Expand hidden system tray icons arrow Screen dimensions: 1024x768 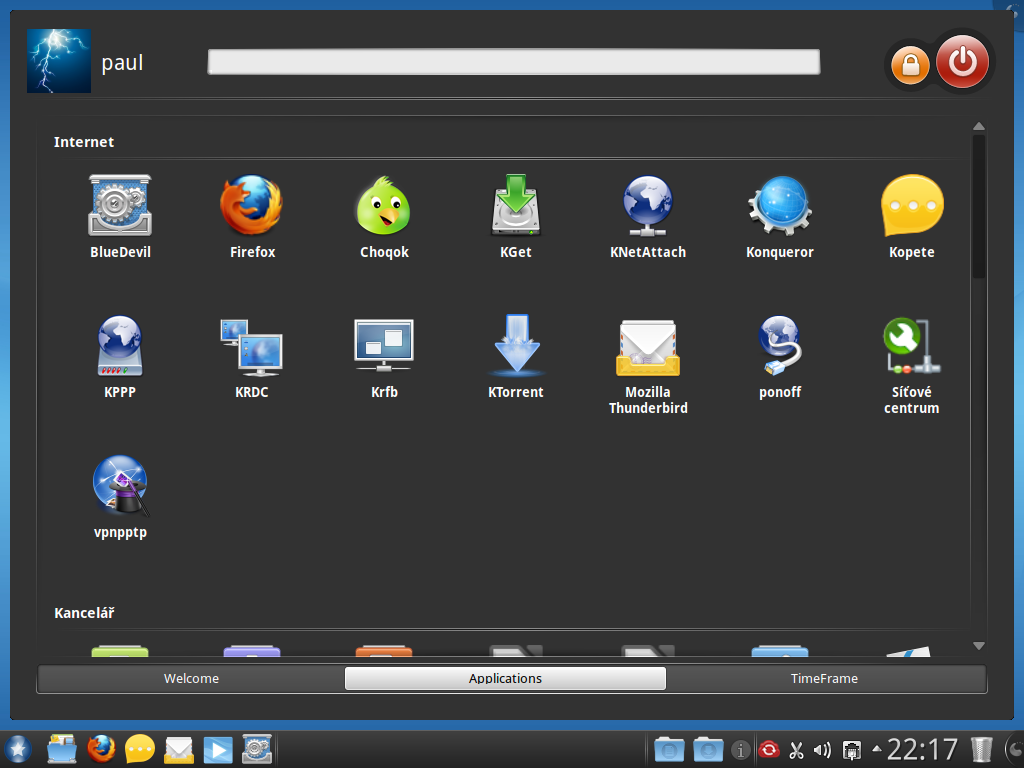(876, 749)
